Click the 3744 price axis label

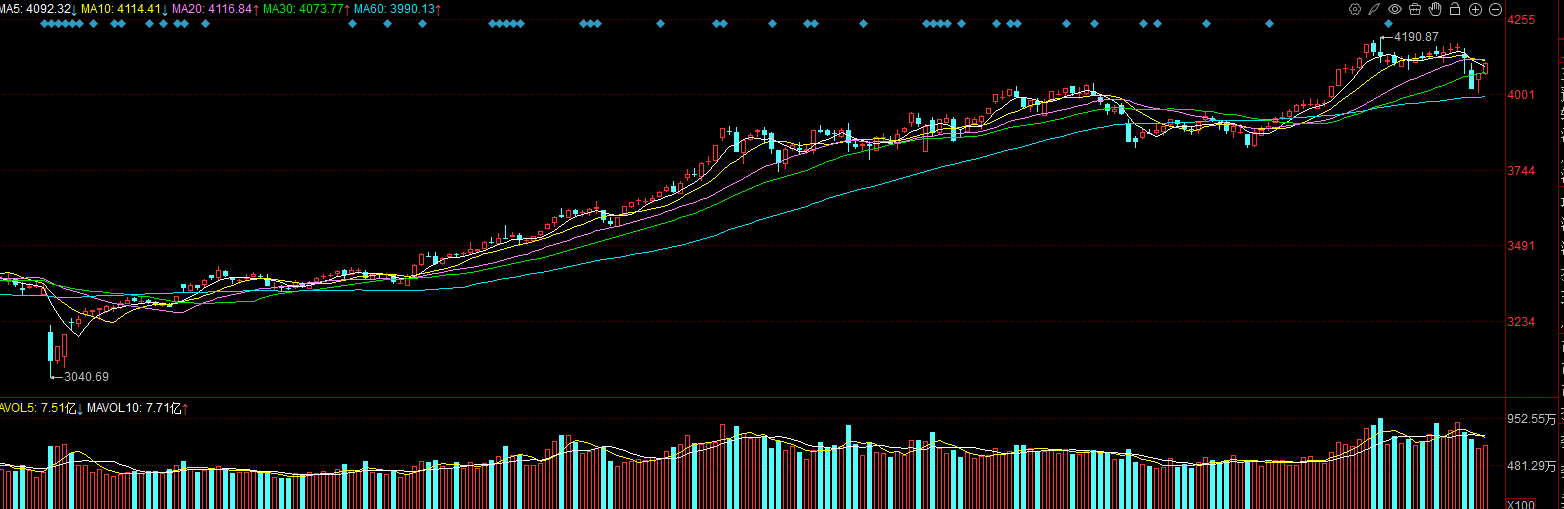tap(1521, 171)
